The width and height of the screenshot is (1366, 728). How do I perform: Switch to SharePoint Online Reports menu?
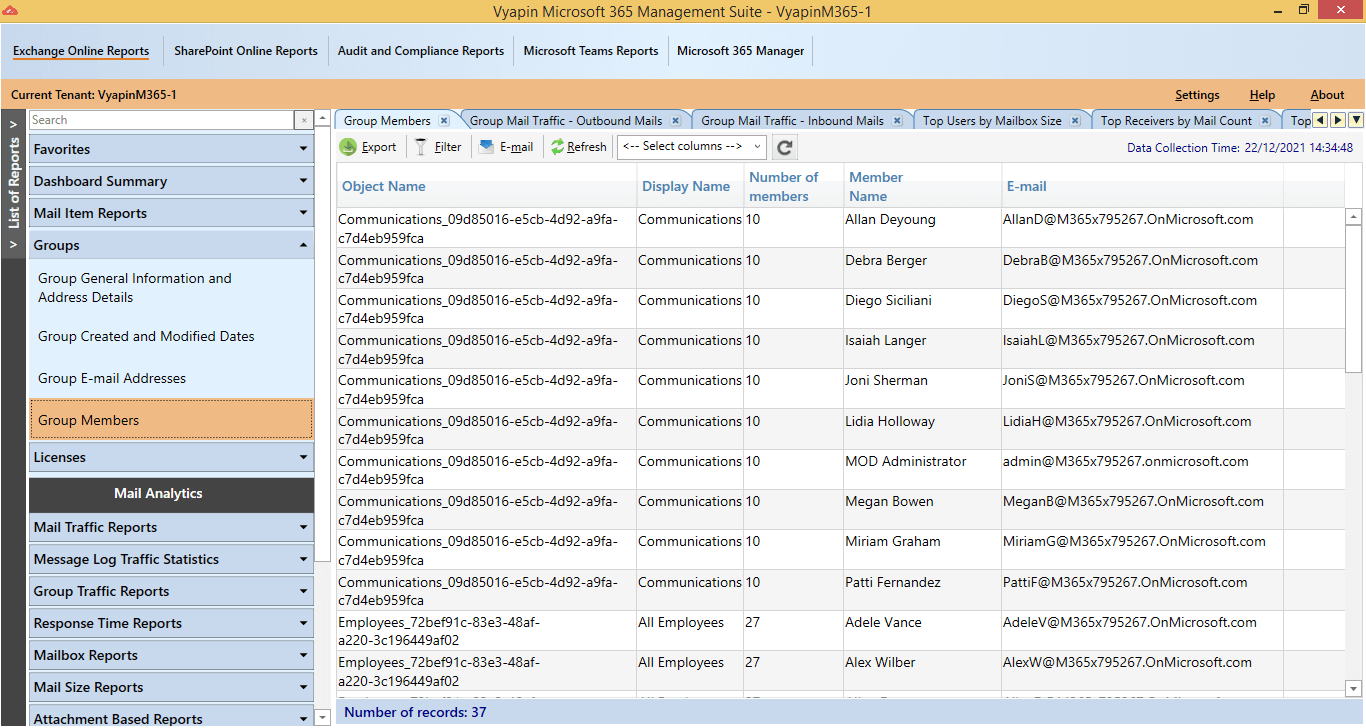(x=246, y=51)
